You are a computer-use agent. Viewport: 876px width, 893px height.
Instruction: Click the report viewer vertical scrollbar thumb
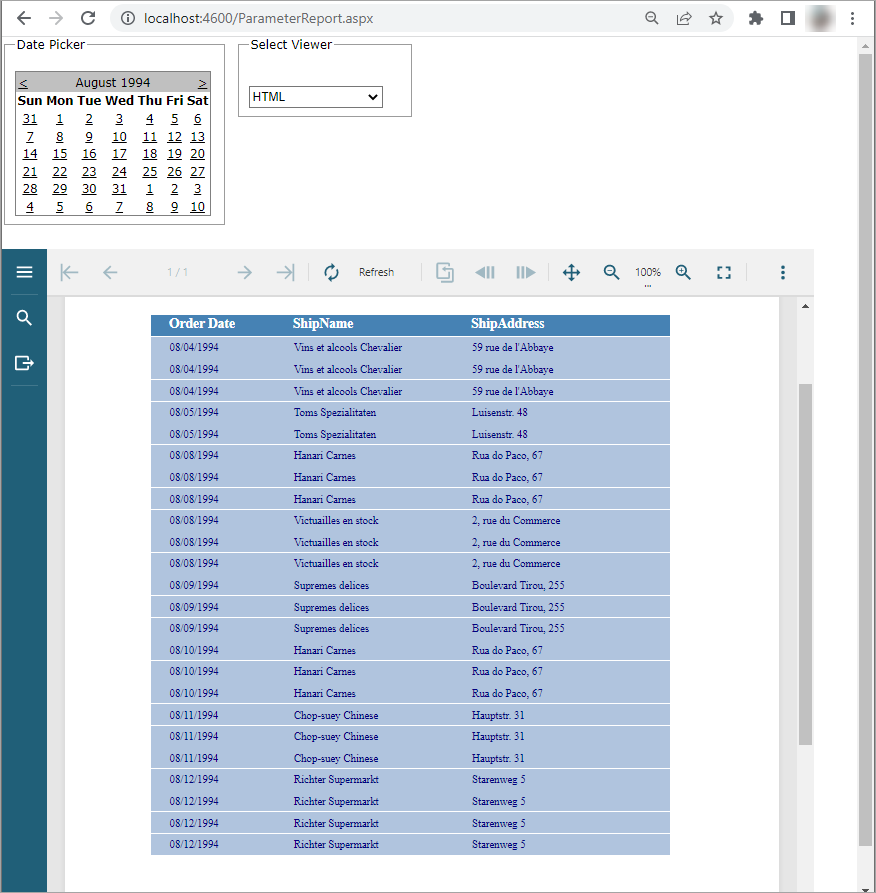[805, 564]
